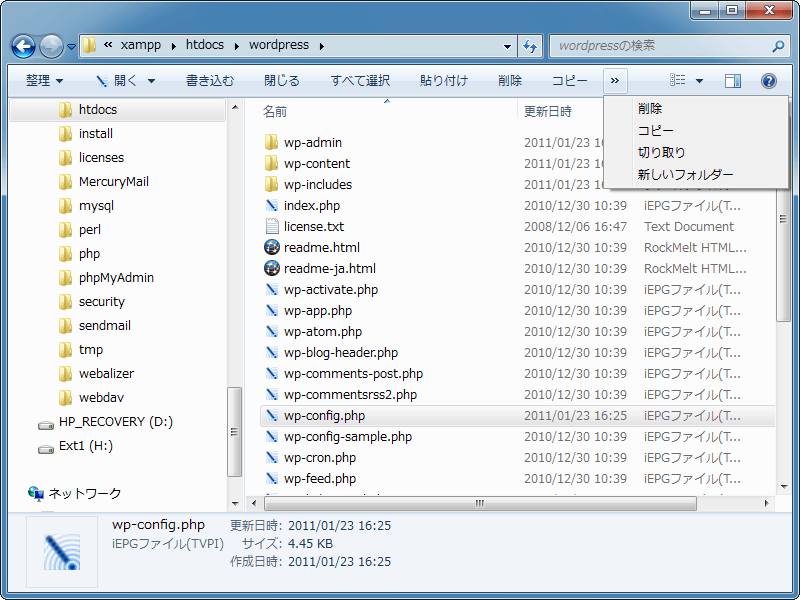Select the install folder in the tree
The width and height of the screenshot is (800, 600).
coord(95,134)
